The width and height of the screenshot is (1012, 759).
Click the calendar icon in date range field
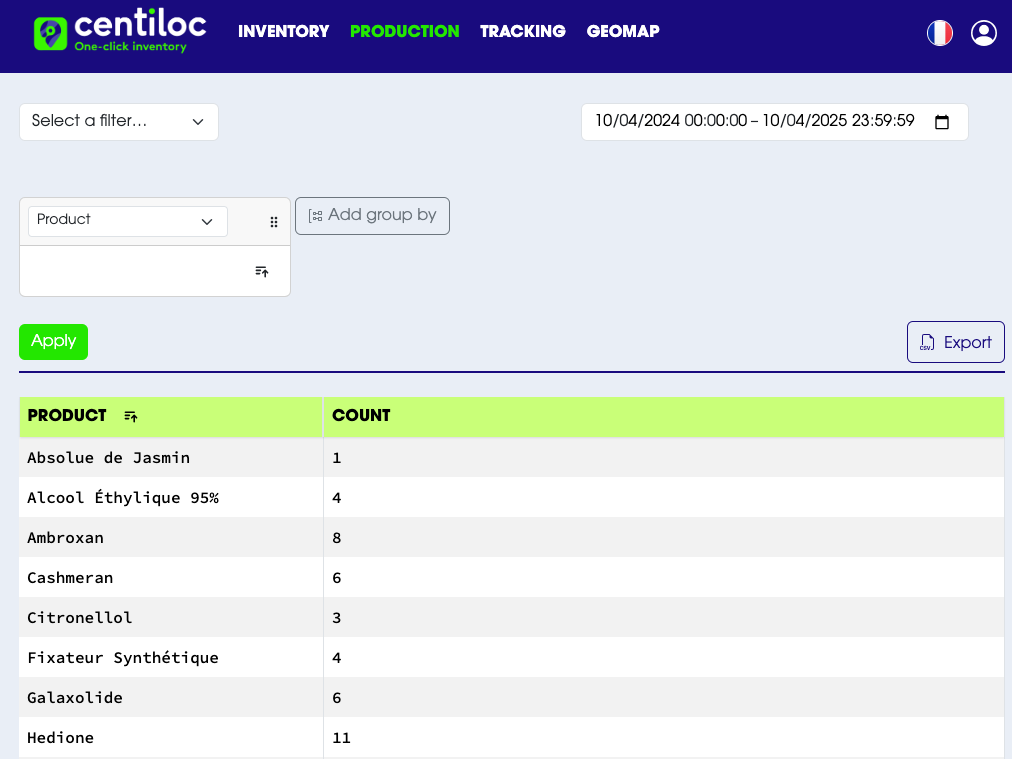(941, 122)
